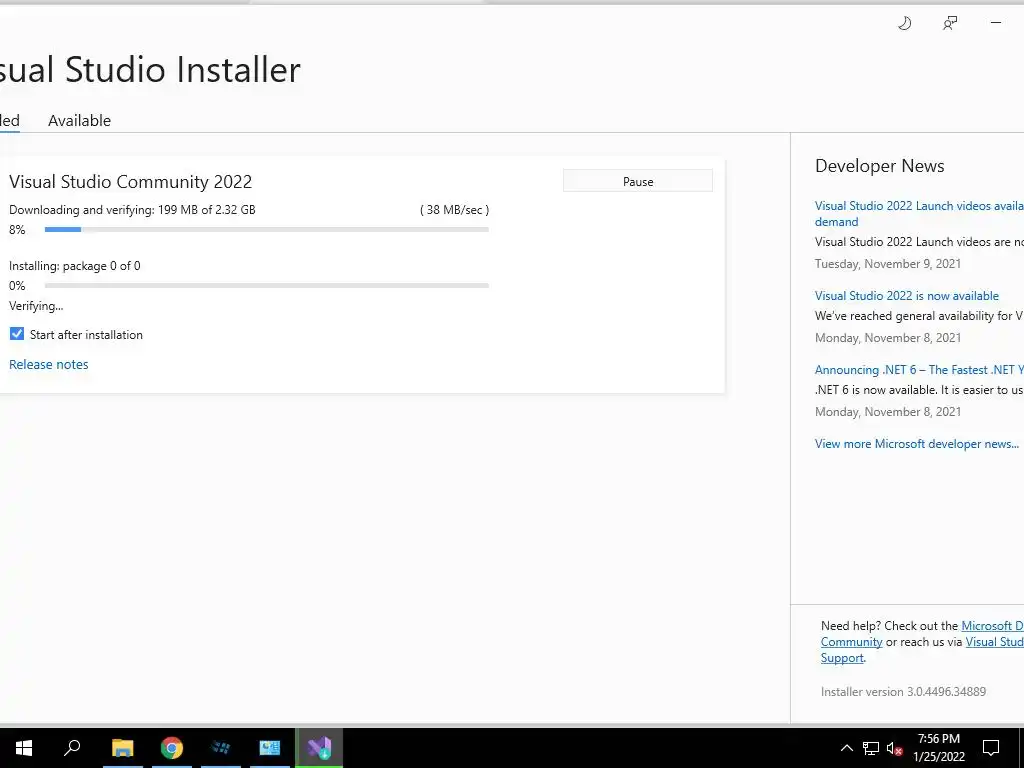
Task: Select the Visual Studio Installer taskbar icon
Action: point(319,748)
